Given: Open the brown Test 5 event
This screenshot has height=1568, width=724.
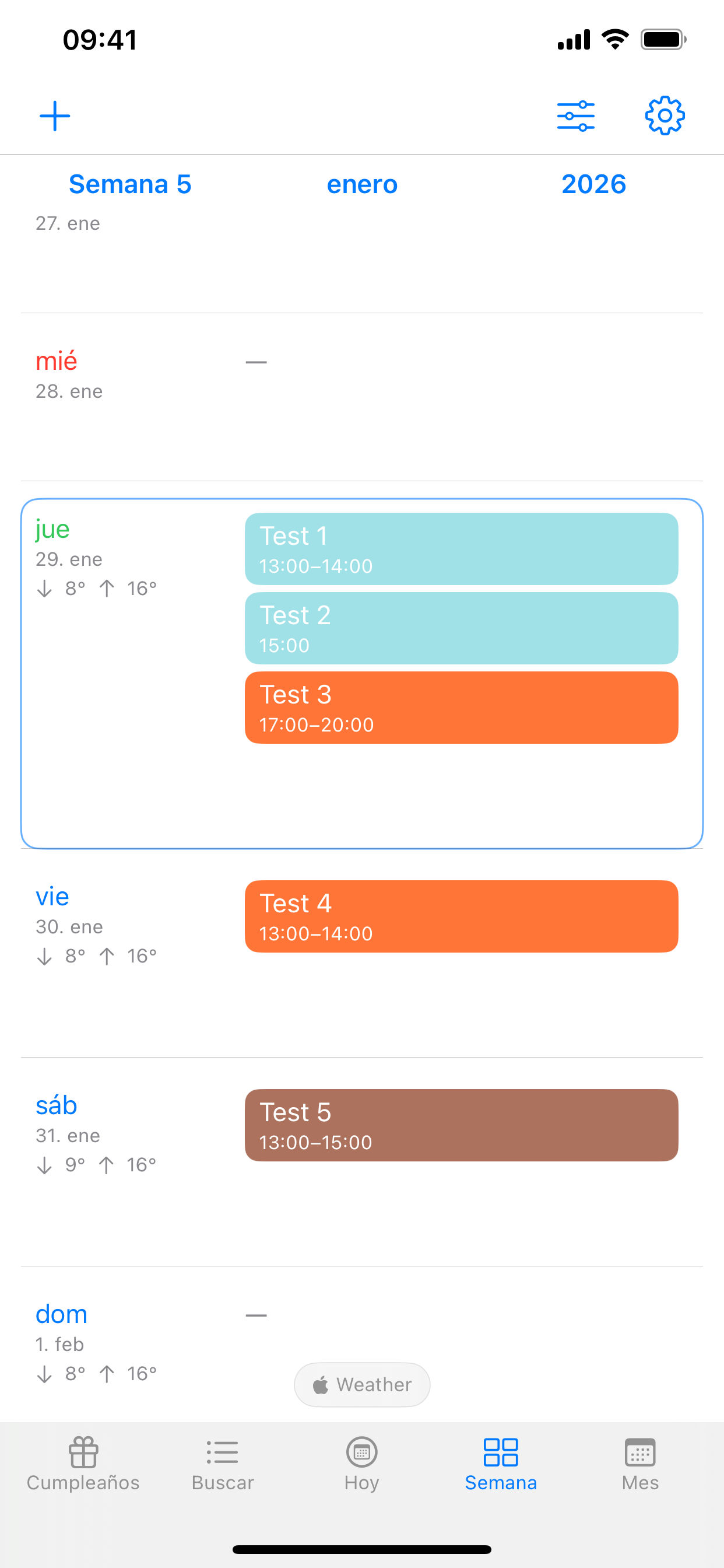Looking at the screenshot, I should pos(461,1125).
